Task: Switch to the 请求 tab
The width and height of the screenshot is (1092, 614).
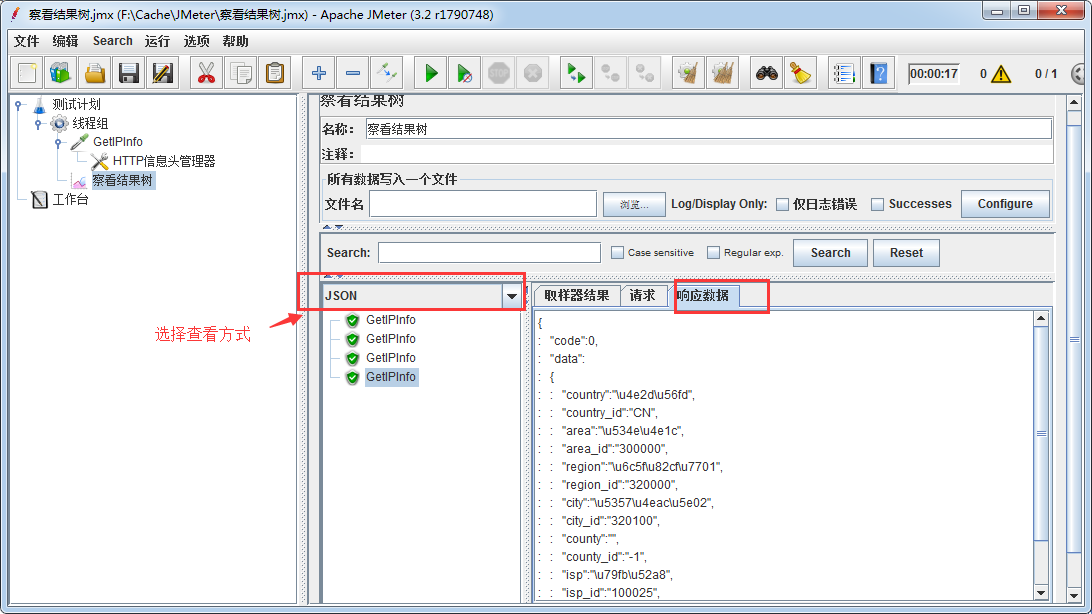Action: [643, 296]
